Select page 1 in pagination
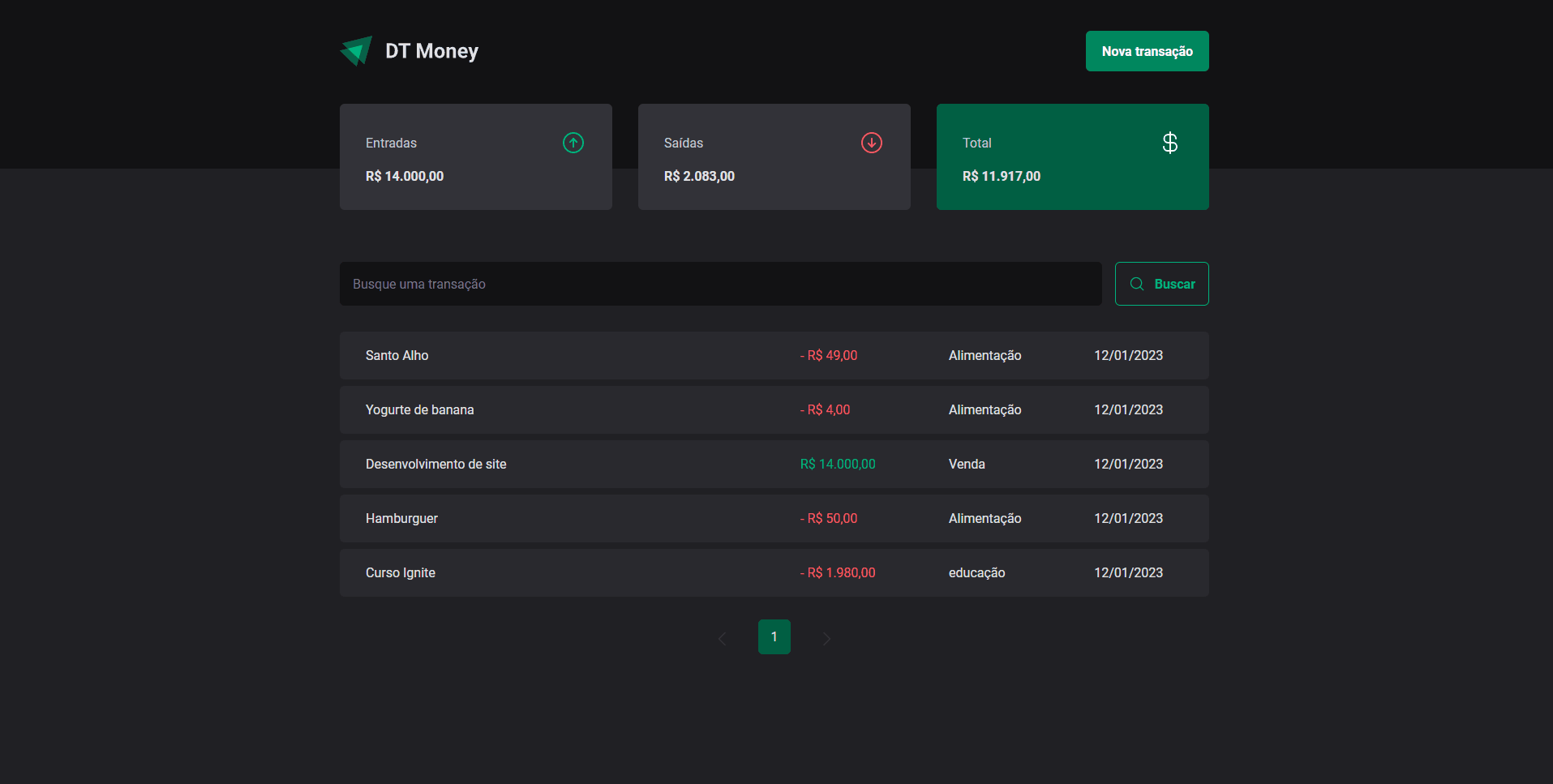Screen dimensions: 1553x784 (774, 637)
